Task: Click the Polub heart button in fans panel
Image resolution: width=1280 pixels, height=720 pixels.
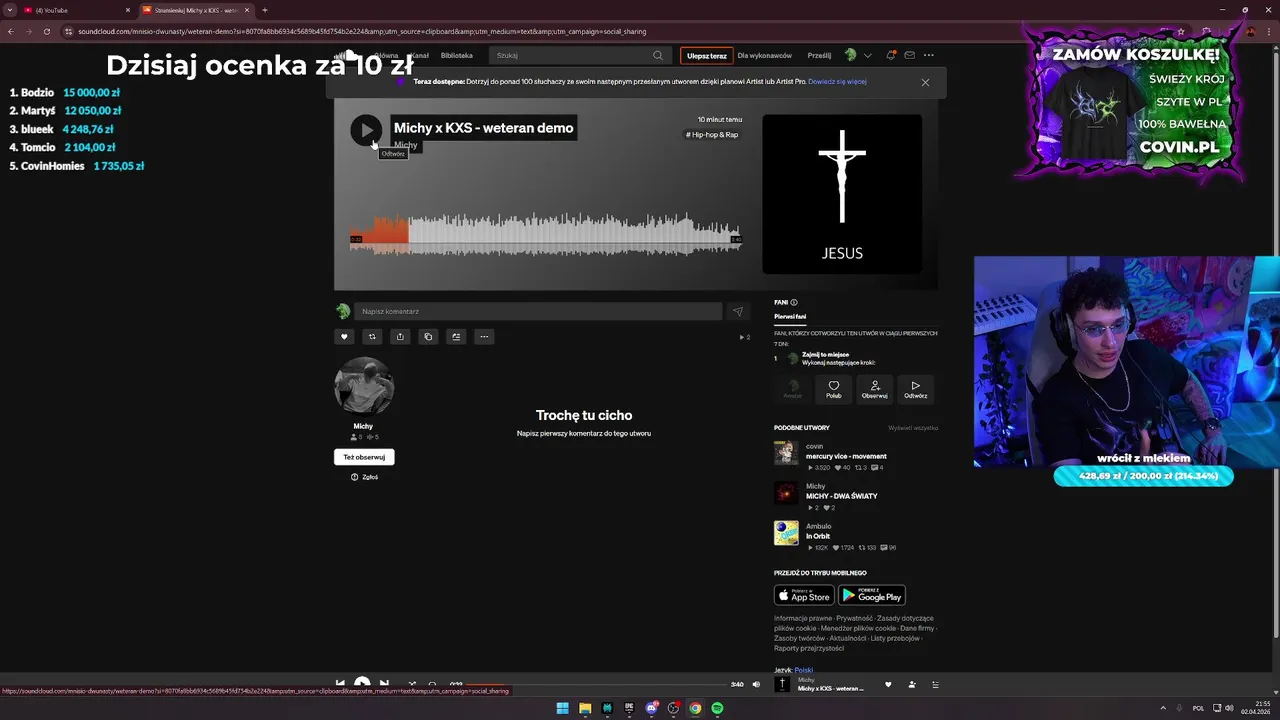Action: pos(834,389)
